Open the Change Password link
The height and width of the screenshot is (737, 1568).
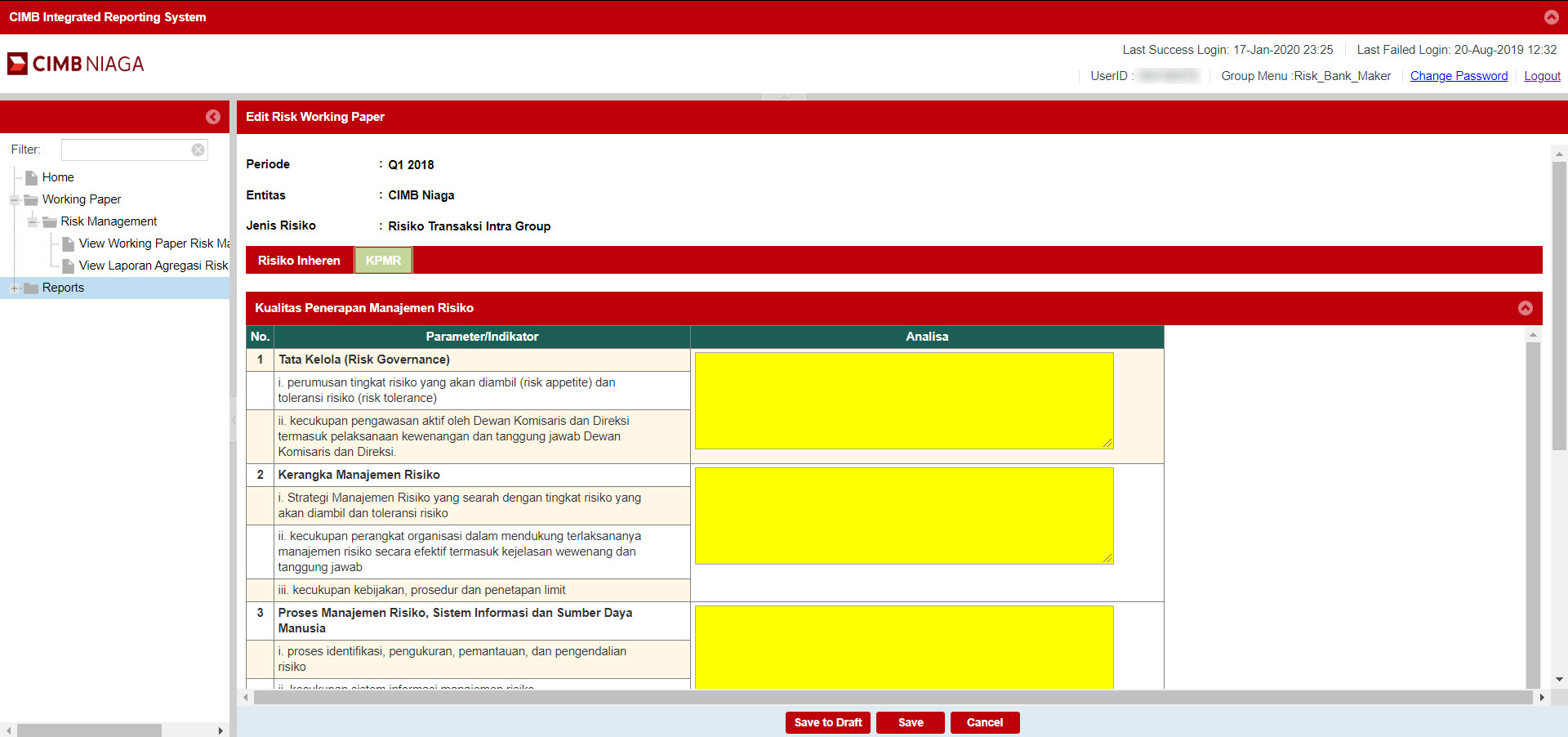tap(1459, 76)
